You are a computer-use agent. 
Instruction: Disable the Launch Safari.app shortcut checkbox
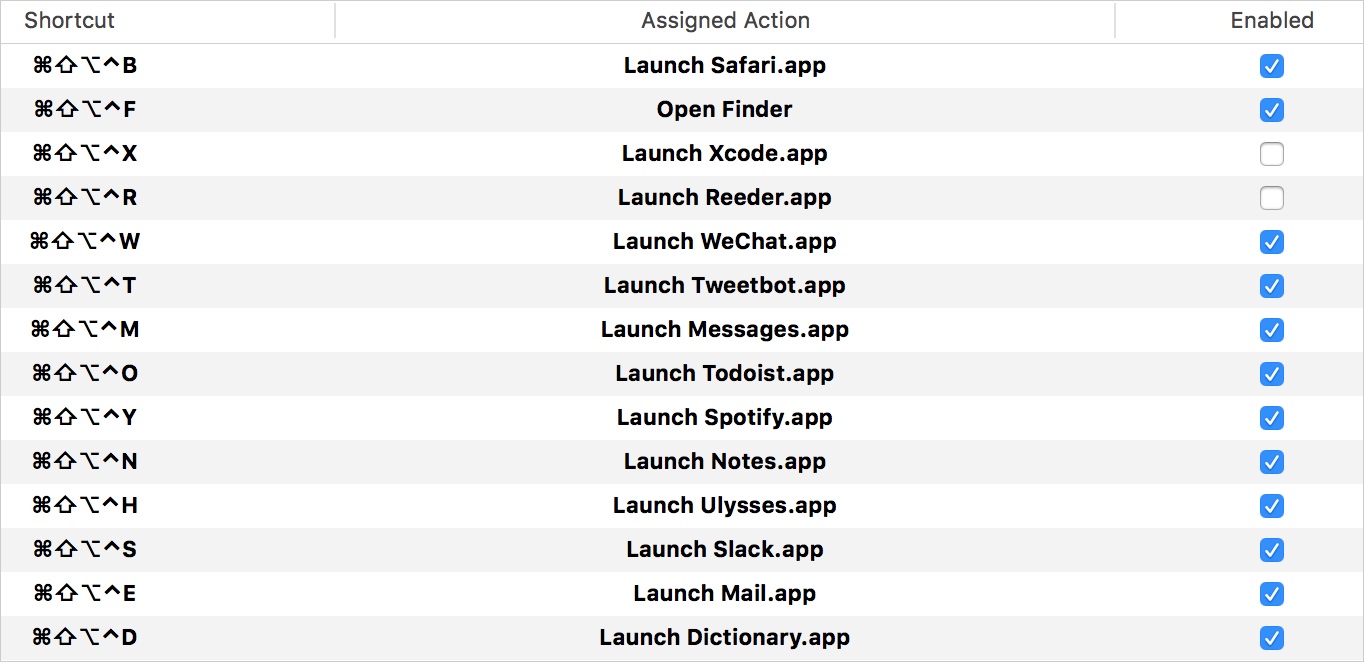[1271, 66]
